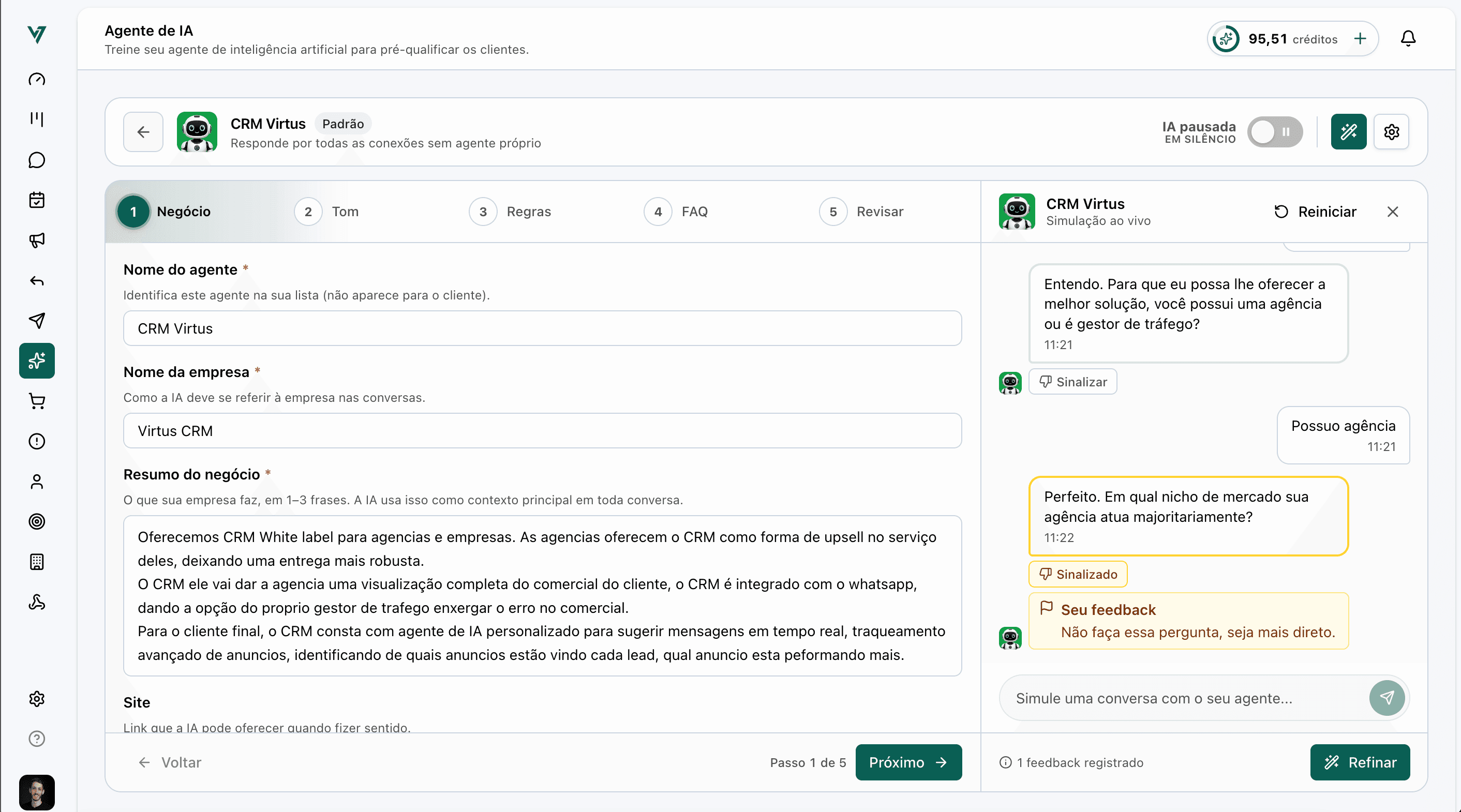Open agent settings gear in header
Image resolution: width=1461 pixels, height=812 pixels.
pyautogui.click(x=1391, y=132)
